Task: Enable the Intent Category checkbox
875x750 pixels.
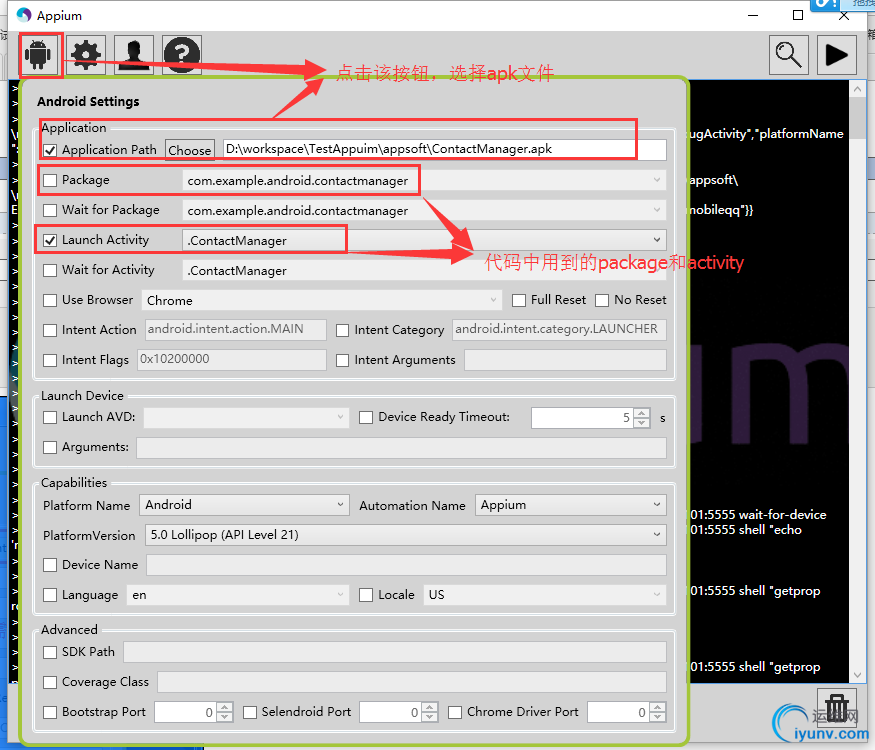Action: click(343, 330)
